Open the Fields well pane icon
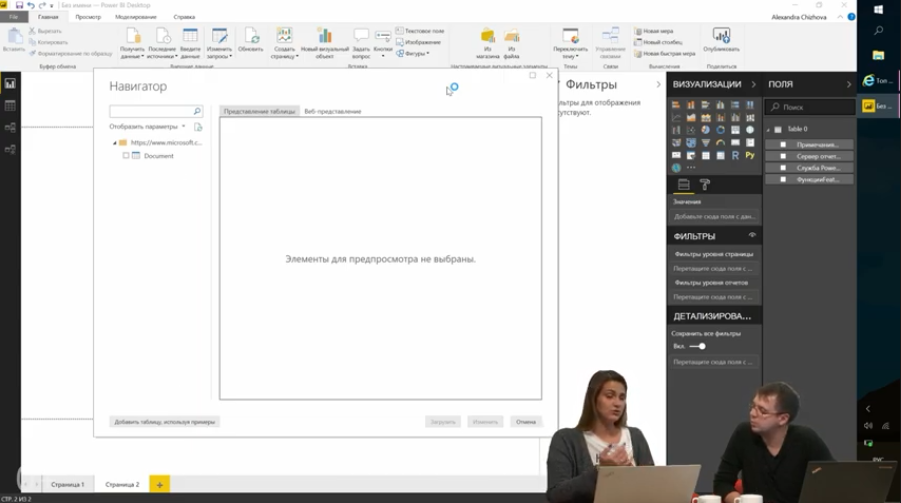Screen dimensions: 901x503 pos(683,185)
